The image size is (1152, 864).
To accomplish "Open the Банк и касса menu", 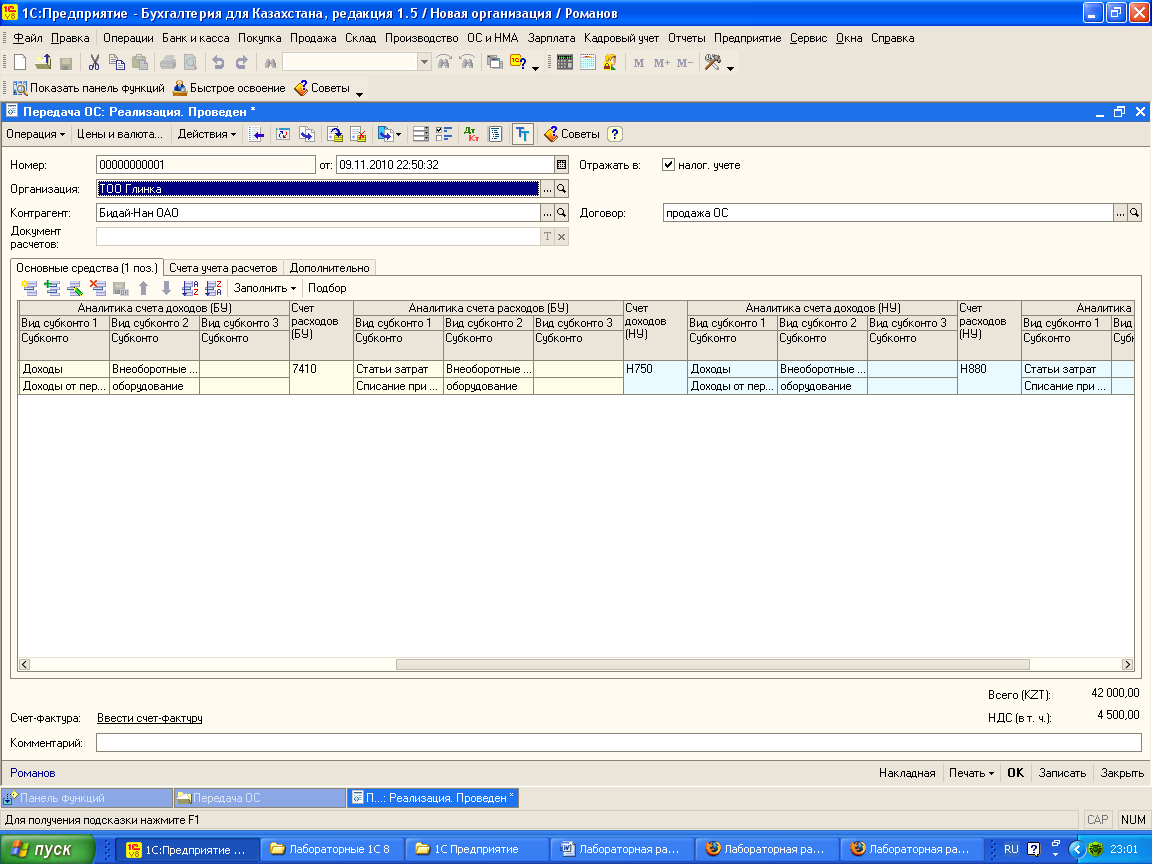I will [195, 38].
